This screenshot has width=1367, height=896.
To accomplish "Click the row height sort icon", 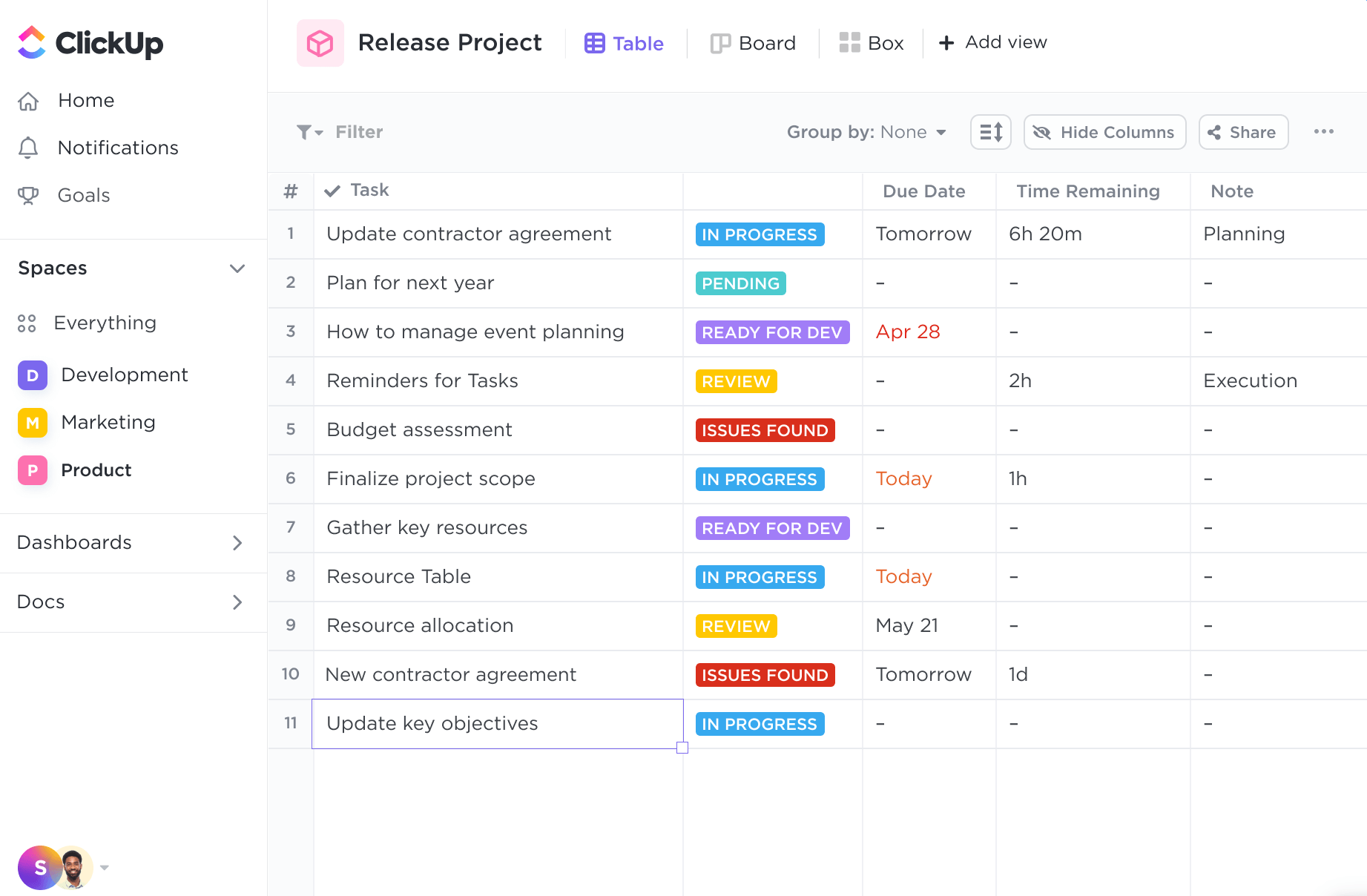I will [x=990, y=132].
